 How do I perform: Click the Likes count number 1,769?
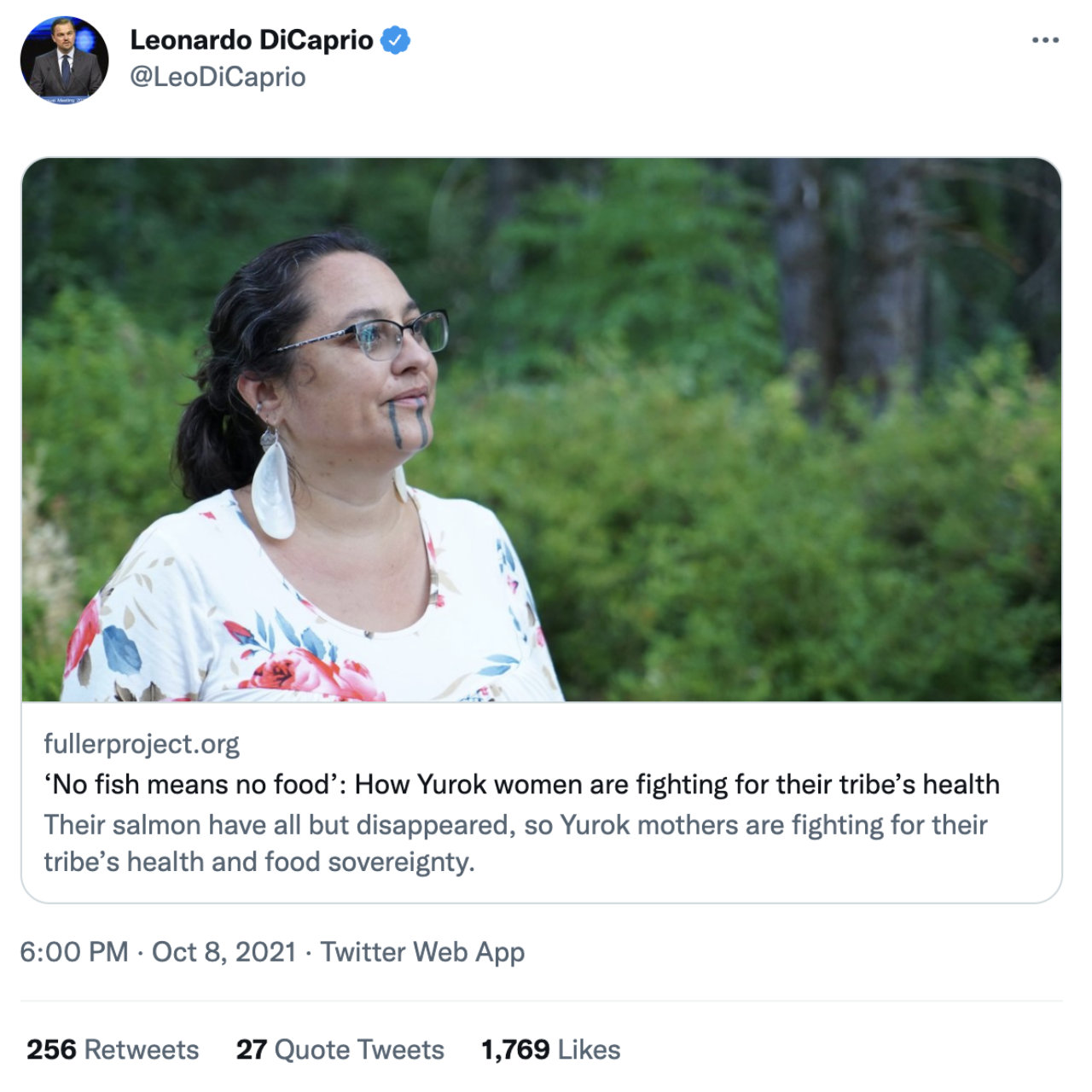515,1049
